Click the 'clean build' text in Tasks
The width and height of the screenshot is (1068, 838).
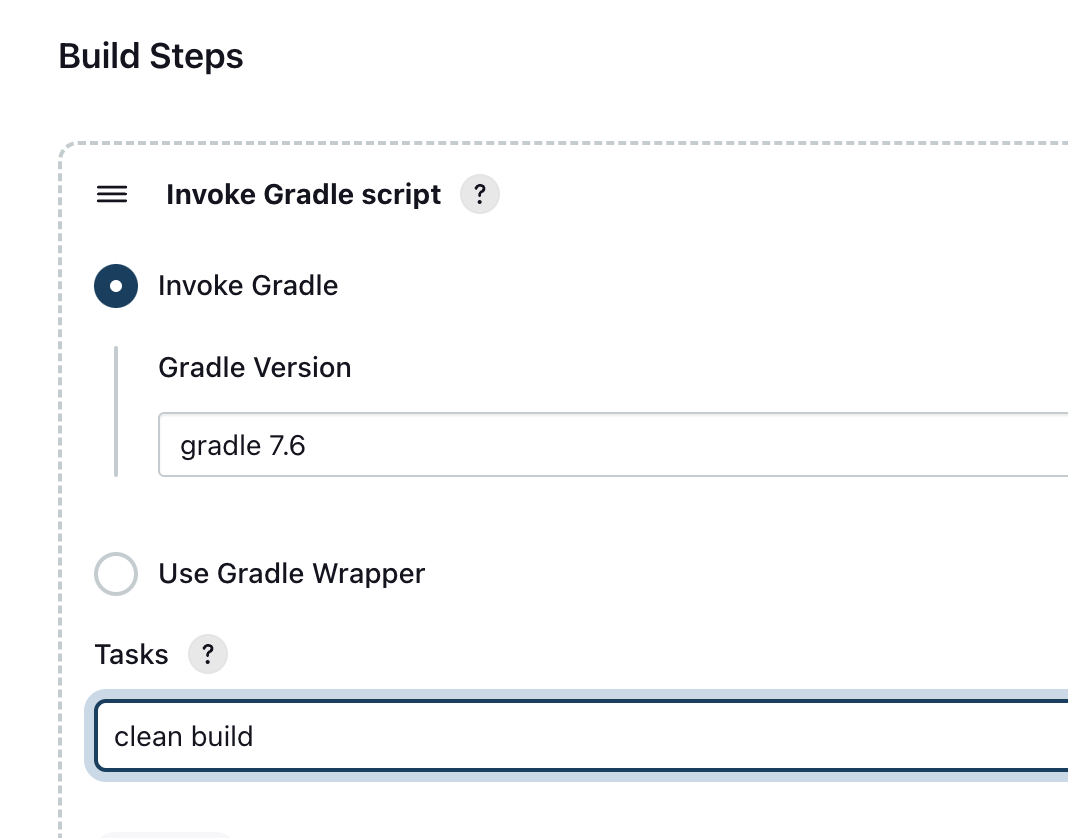184,737
